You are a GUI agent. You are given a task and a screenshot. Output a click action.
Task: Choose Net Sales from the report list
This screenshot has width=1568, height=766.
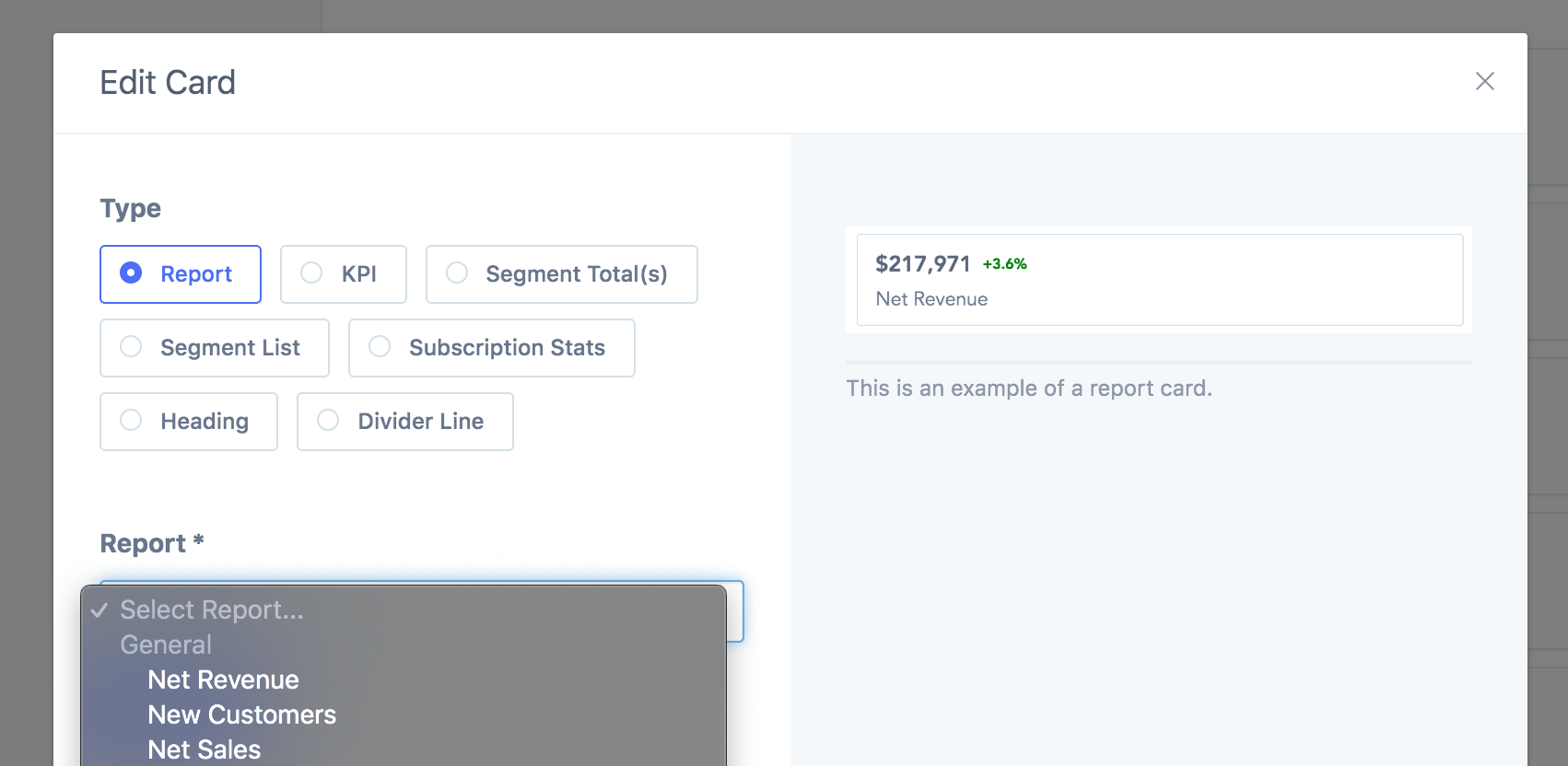204,749
